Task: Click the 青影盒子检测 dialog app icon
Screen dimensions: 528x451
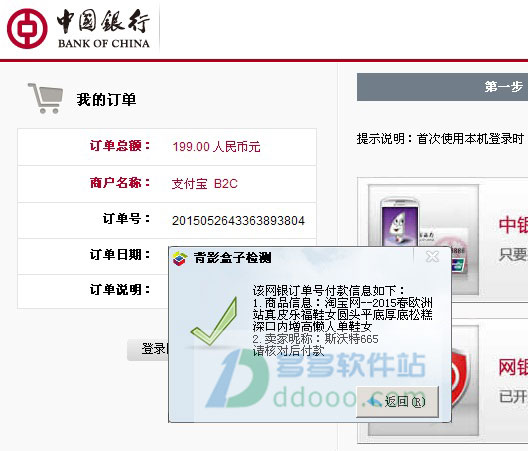Action: point(180,258)
